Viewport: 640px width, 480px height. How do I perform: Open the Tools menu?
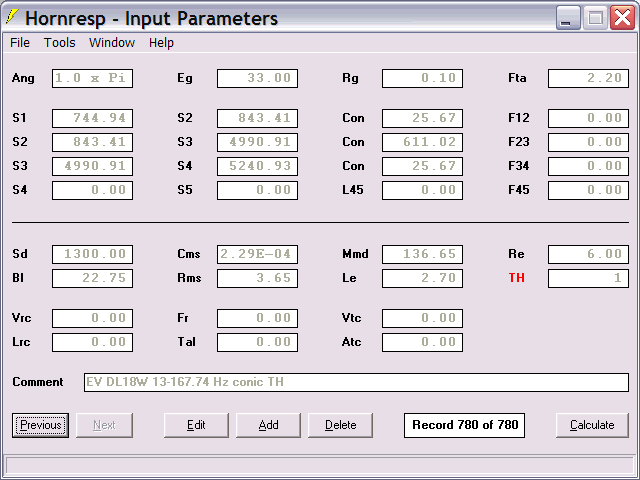pos(60,42)
